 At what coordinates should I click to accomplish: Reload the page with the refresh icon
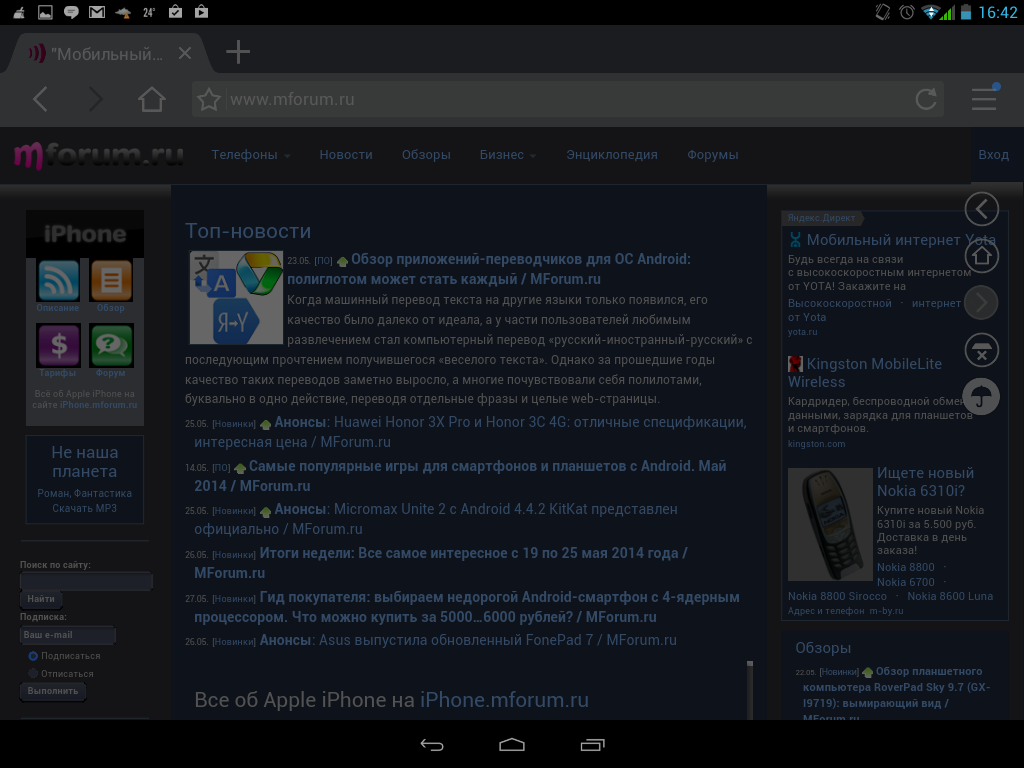coord(926,99)
